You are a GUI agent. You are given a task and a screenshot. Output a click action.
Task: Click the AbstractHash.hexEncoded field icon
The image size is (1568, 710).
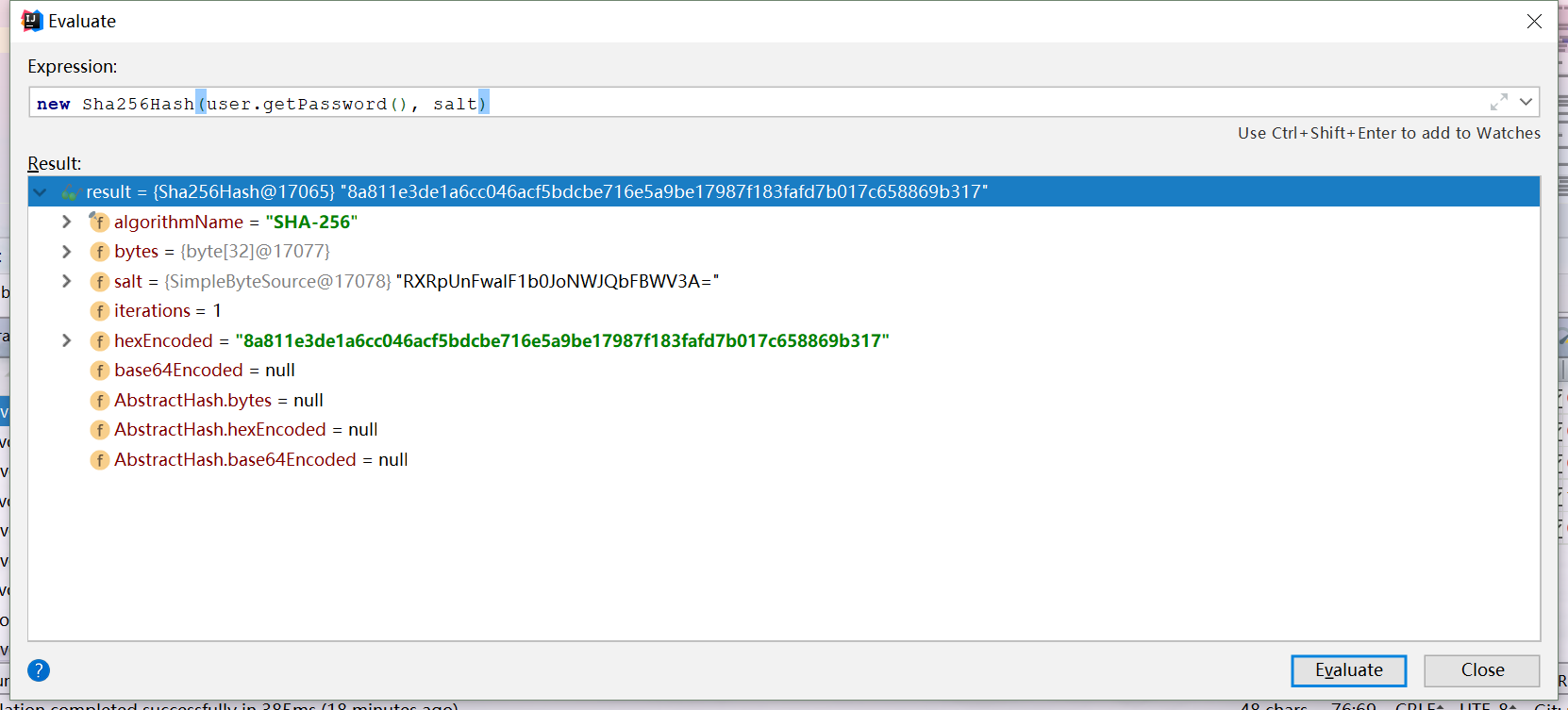click(99, 430)
